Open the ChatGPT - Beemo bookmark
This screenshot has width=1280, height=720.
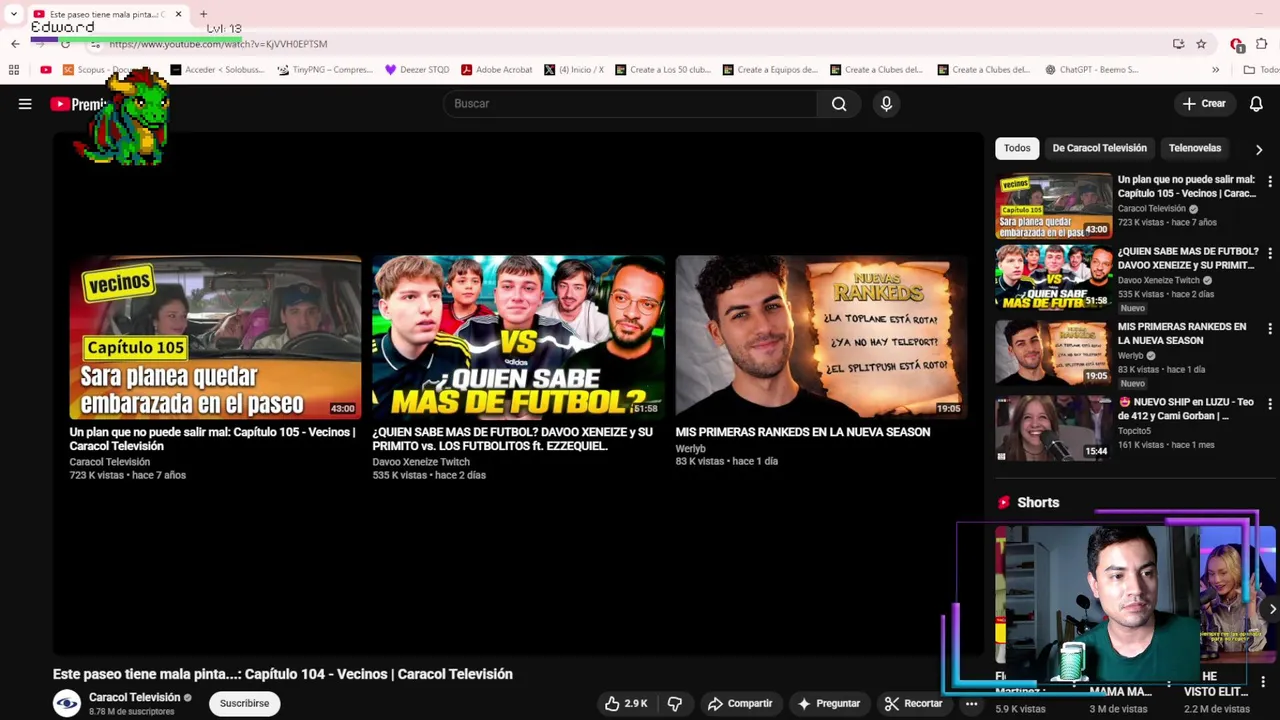click(1091, 70)
